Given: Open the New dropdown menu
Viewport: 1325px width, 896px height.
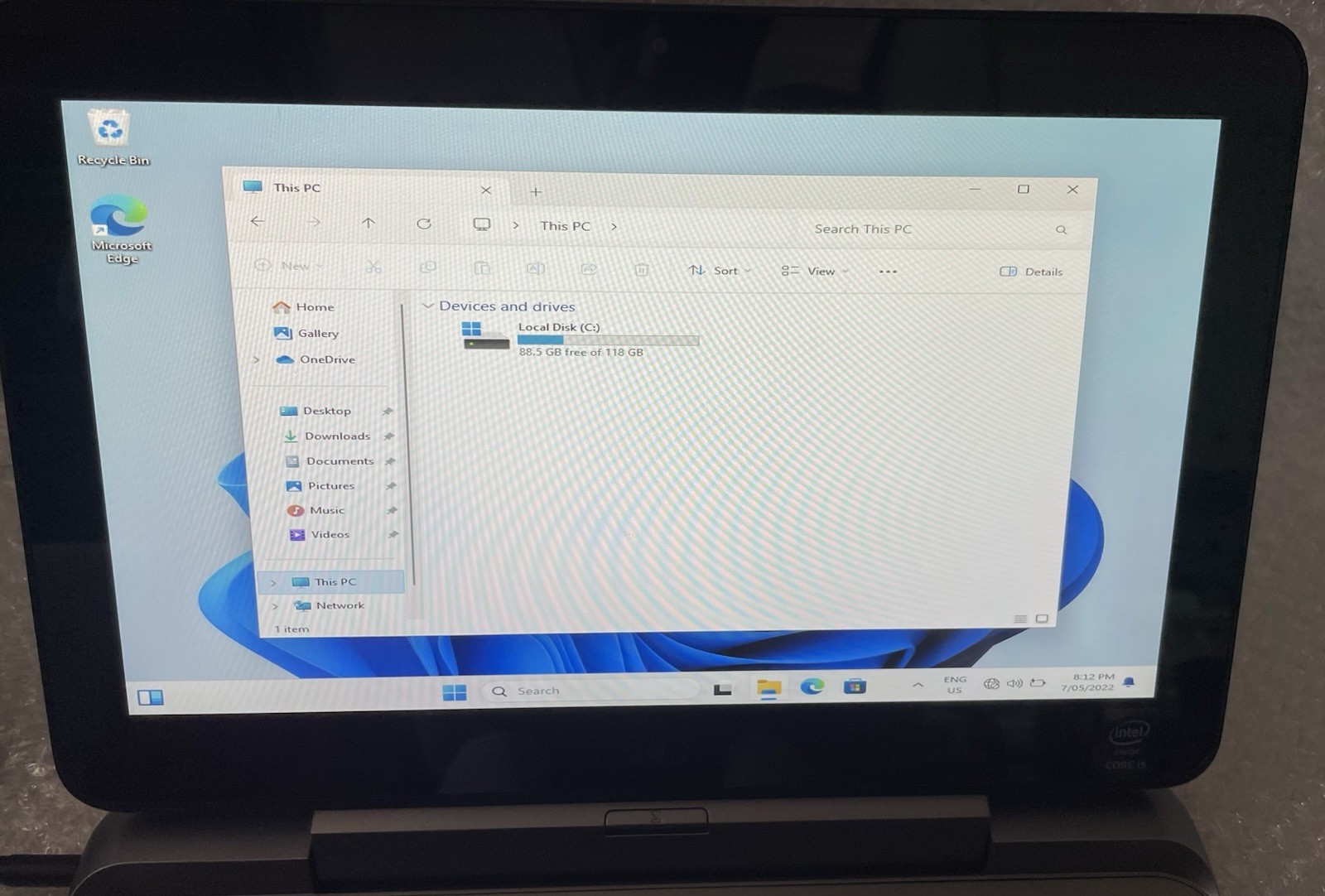Looking at the screenshot, I should point(289,266).
